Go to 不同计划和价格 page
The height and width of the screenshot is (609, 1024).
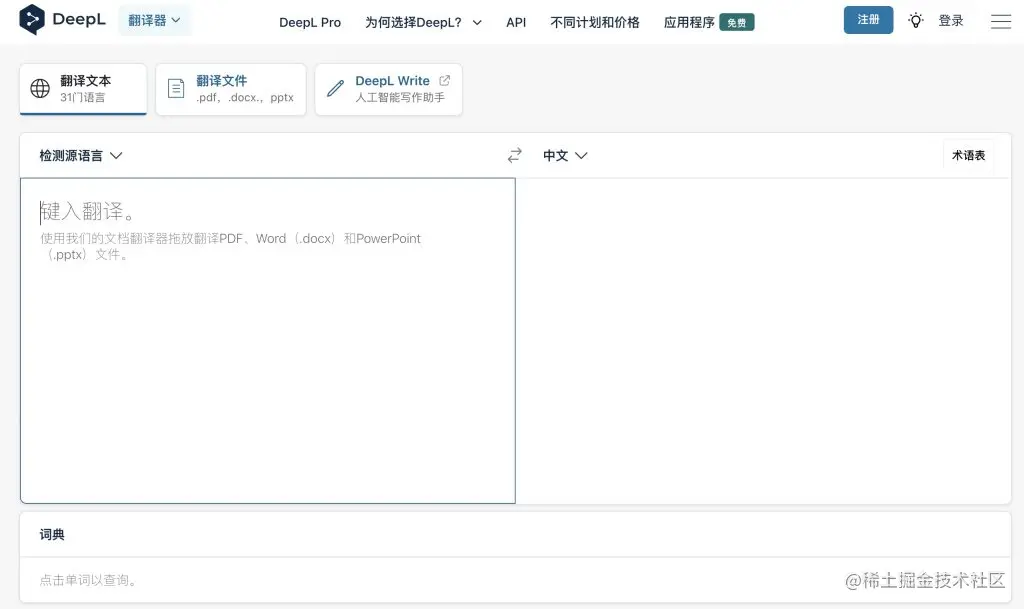594,22
